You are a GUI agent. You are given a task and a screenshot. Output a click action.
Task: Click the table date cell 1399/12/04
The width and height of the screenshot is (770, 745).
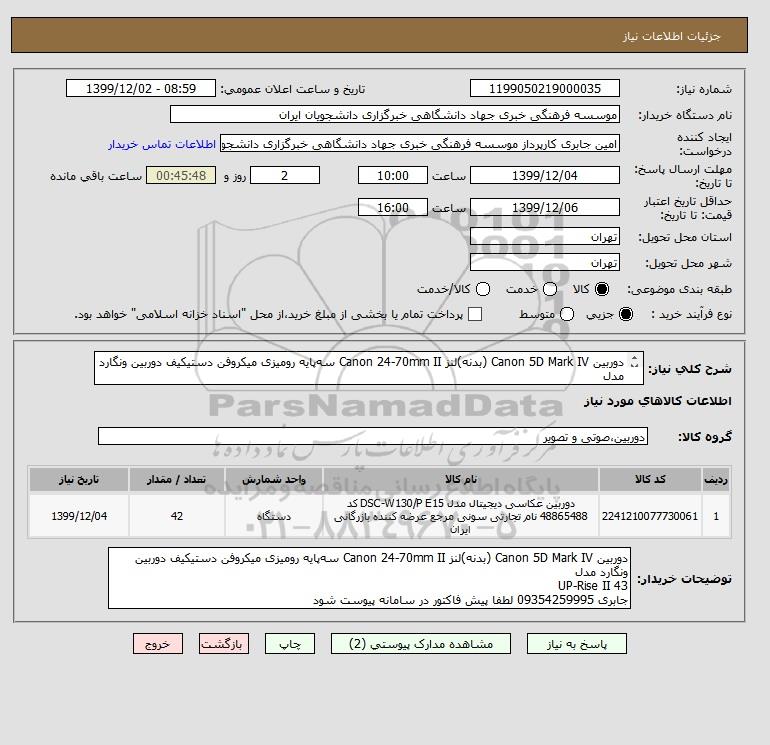pyautogui.click(x=79, y=516)
